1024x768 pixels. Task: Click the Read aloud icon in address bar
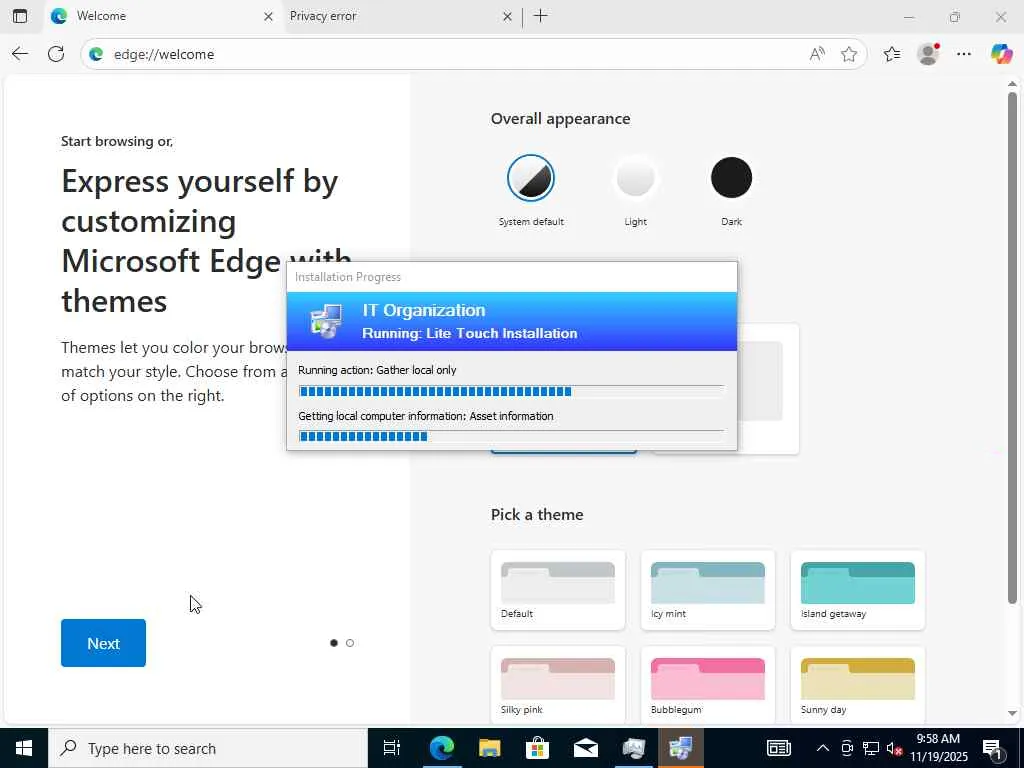816,54
